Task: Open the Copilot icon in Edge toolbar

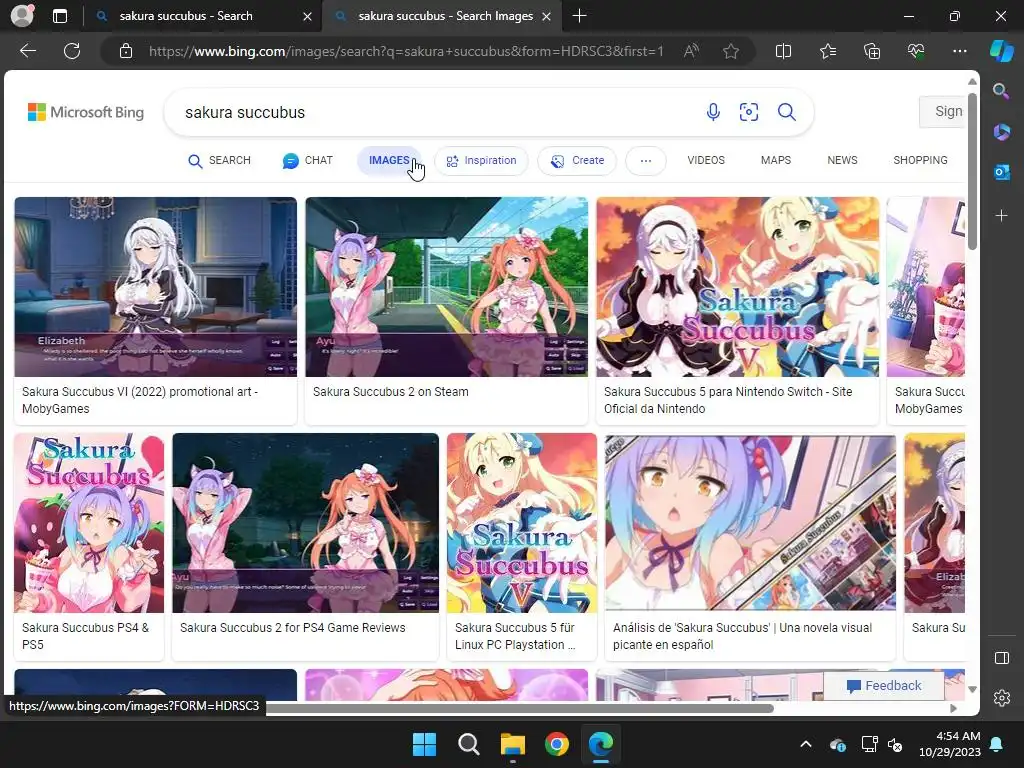Action: point(1001,51)
